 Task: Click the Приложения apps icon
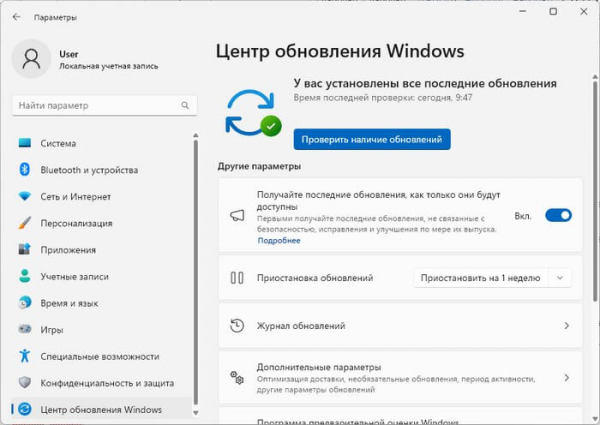coord(25,249)
